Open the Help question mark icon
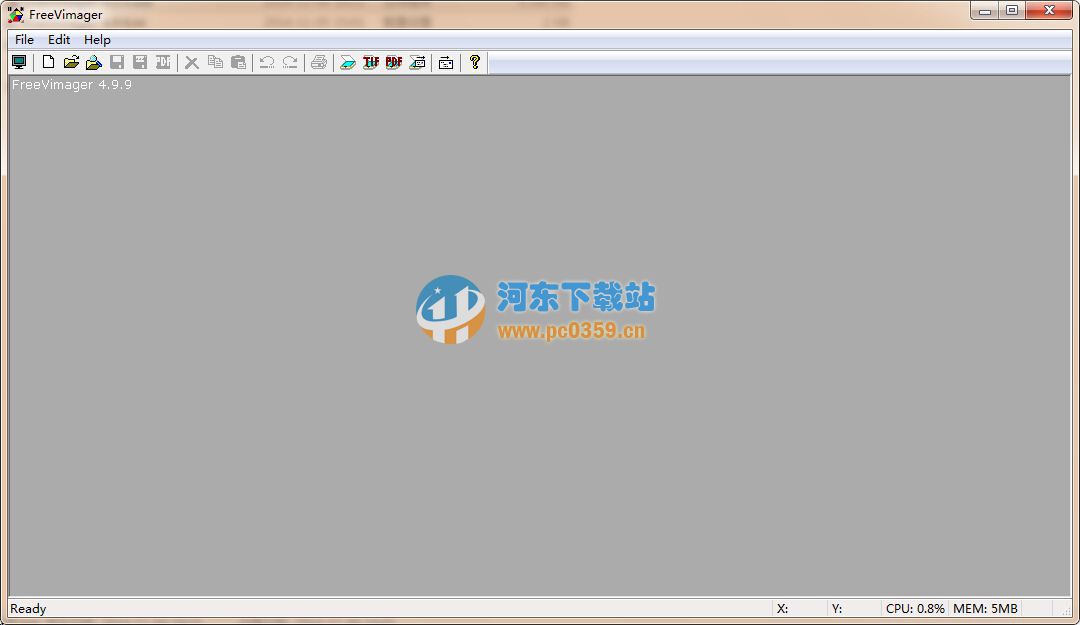Image resolution: width=1080 pixels, height=625 pixels. click(473, 62)
